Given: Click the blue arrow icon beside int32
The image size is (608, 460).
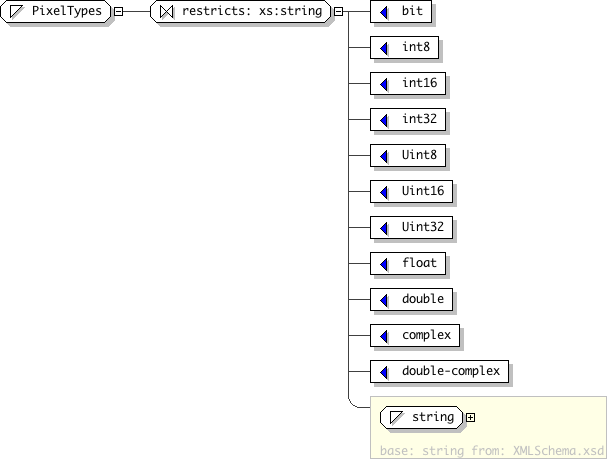Looking at the screenshot, I should pos(384,121).
